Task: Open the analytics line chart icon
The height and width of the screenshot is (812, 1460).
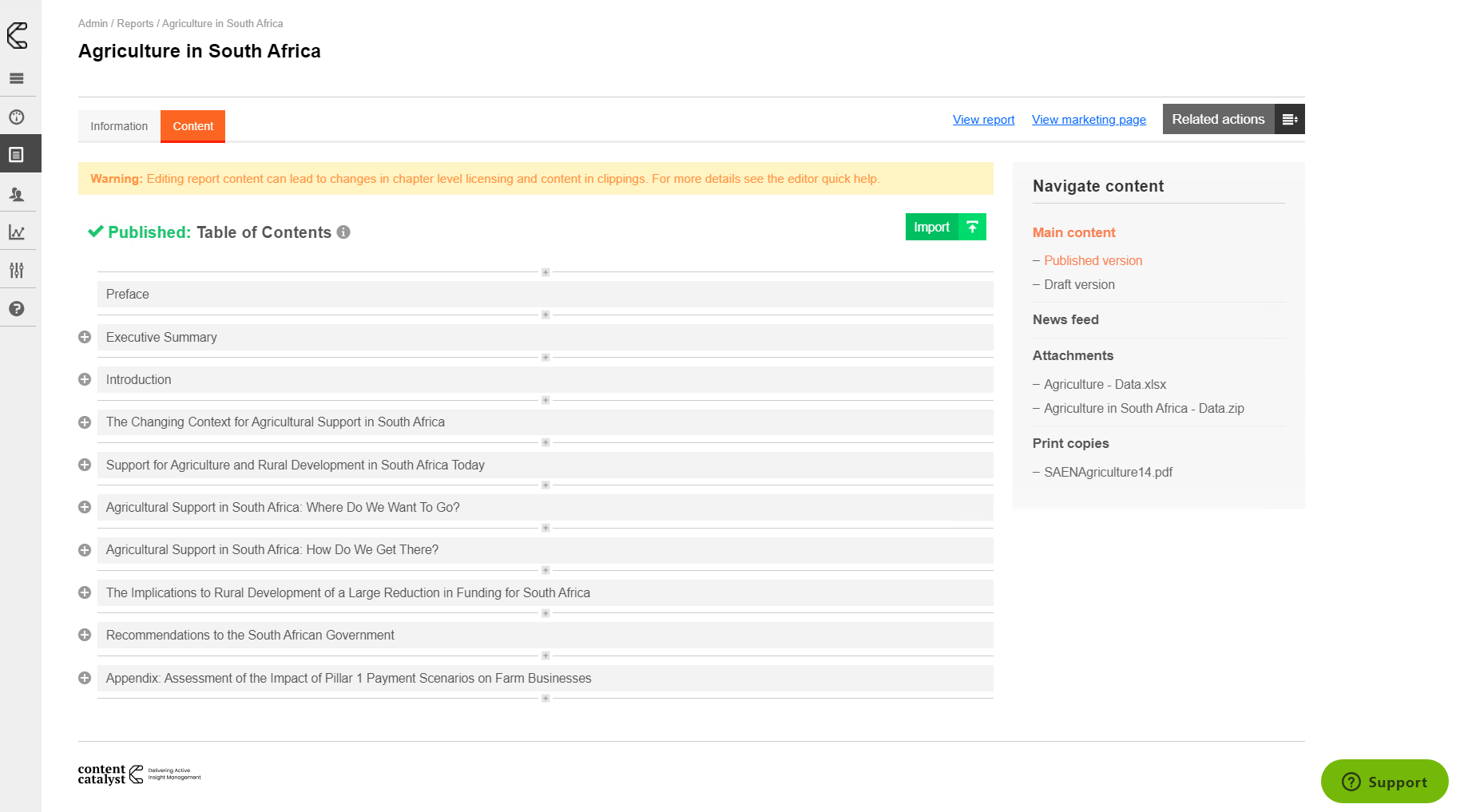Action: [x=17, y=232]
